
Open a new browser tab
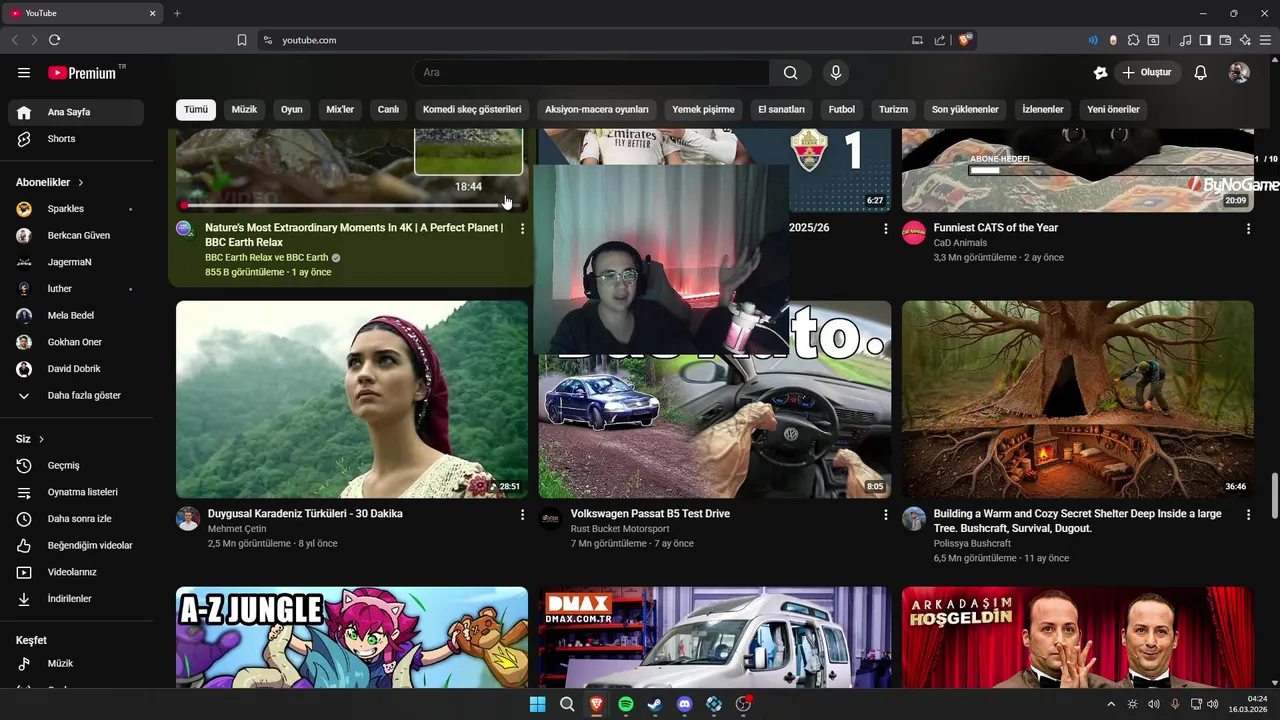click(177, 13)
